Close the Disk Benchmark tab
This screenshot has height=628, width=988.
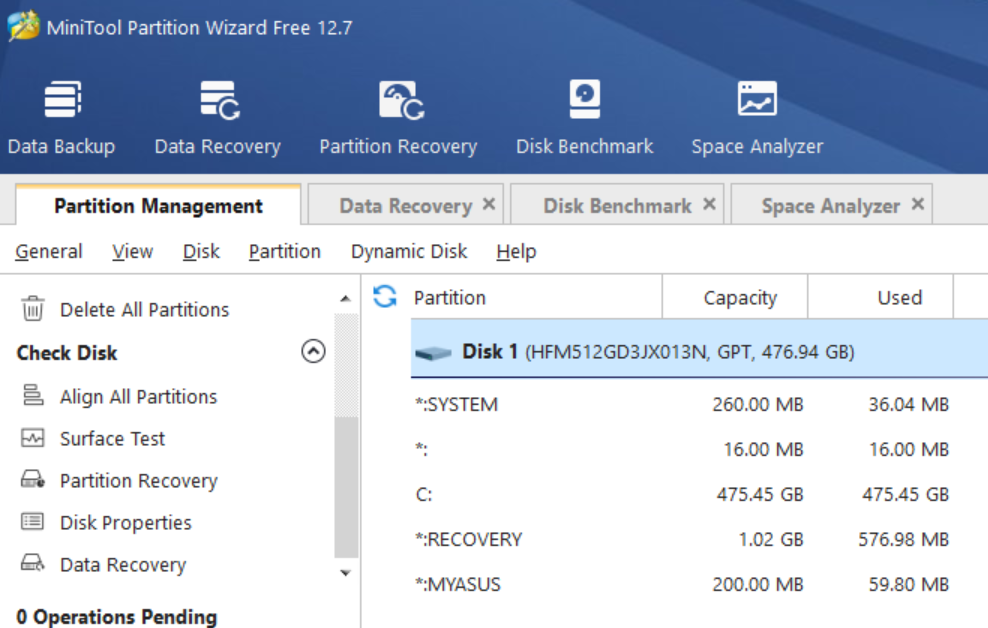tap(709, 203)
